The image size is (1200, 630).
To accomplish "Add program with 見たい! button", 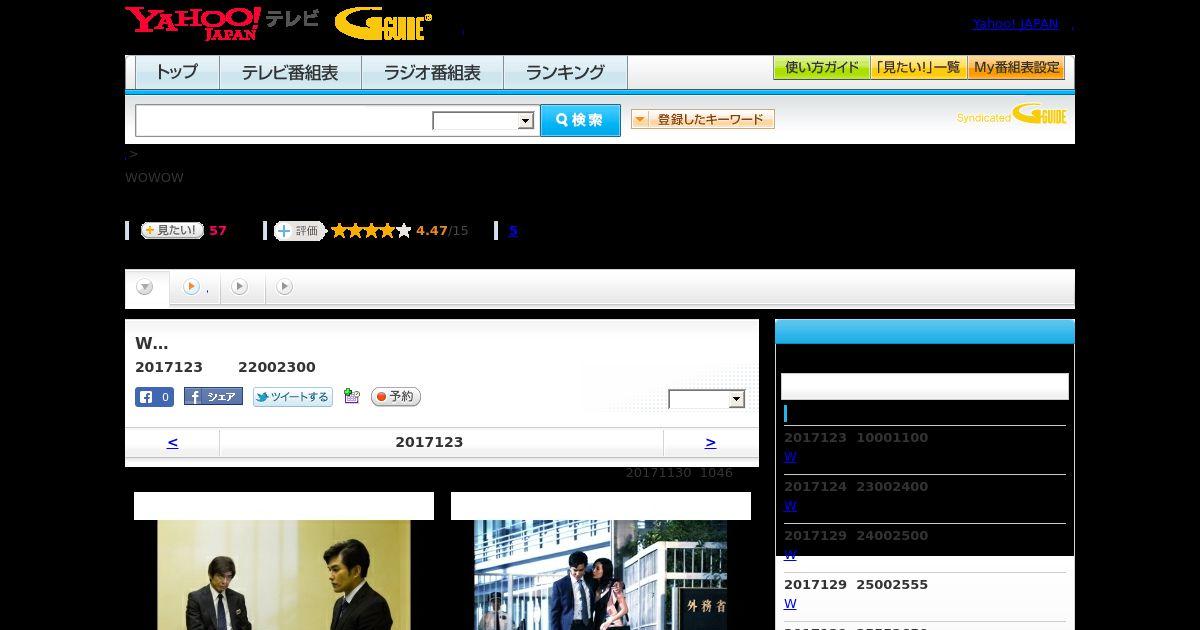I will coord(172,230).
